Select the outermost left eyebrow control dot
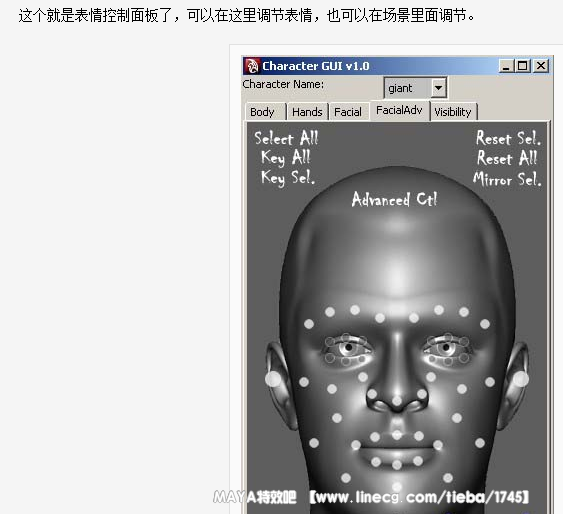This screenshot has height=514, width=563. click(x=309, y=324)
